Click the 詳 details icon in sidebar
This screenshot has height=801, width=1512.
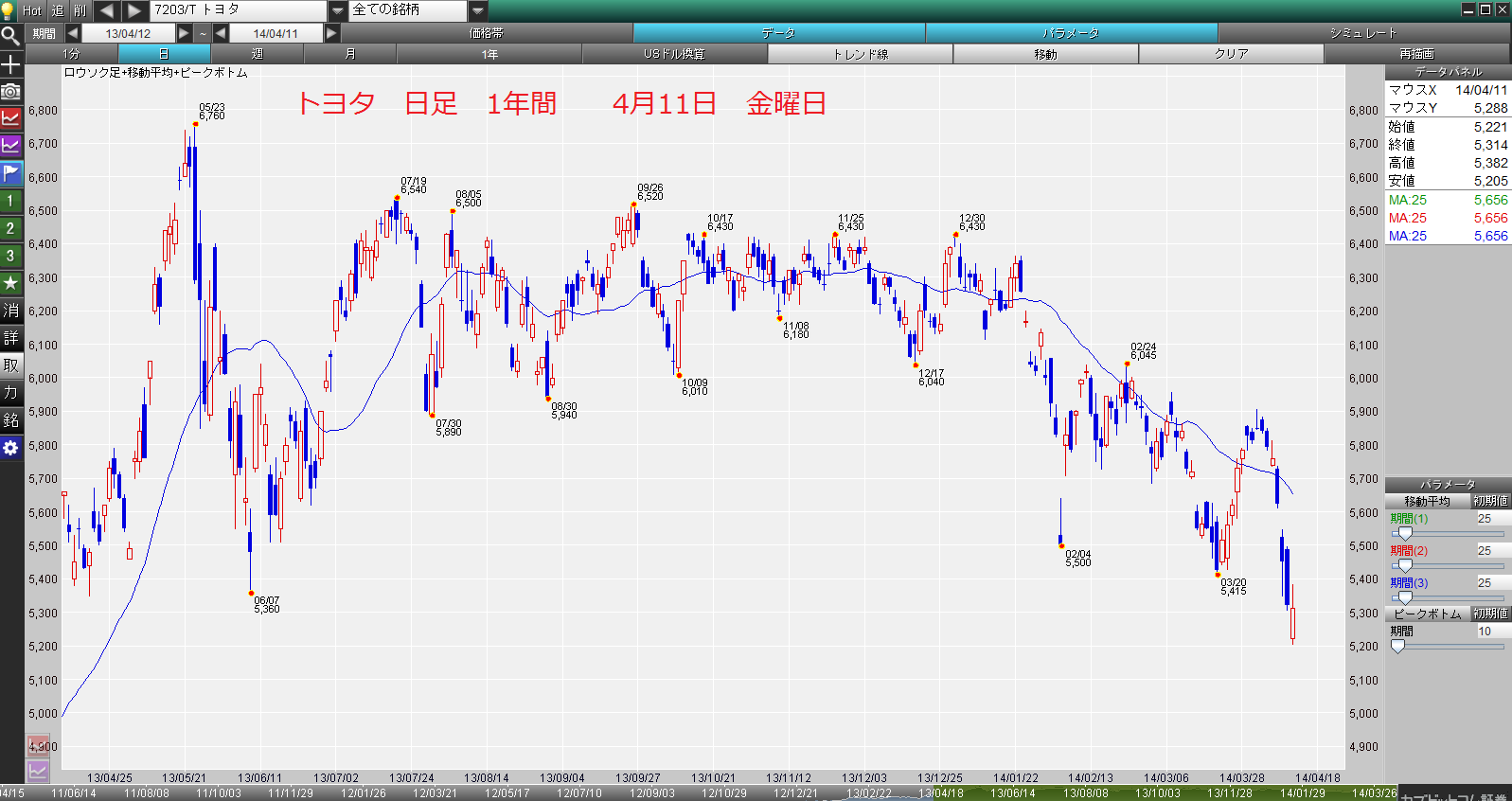tap(10, 338)
